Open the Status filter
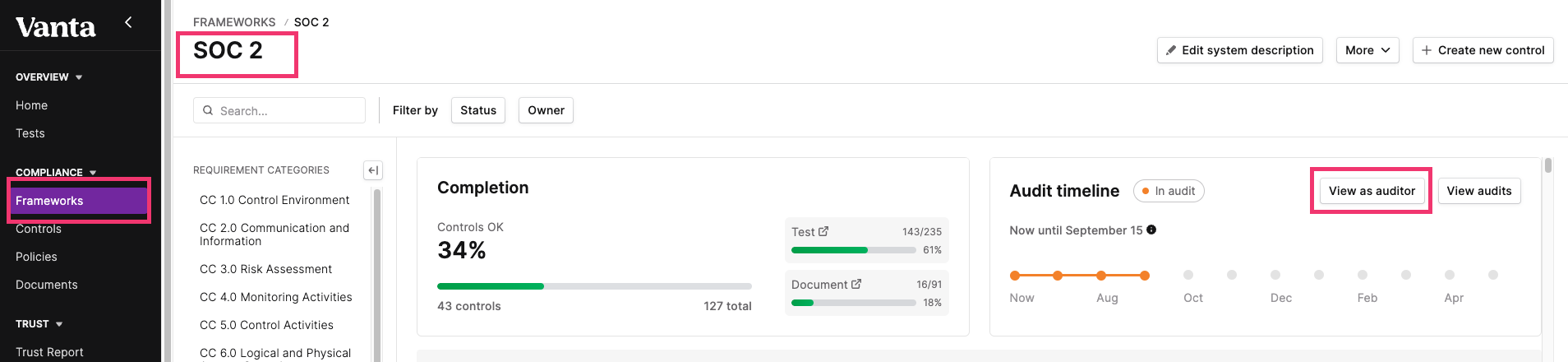 478,110
